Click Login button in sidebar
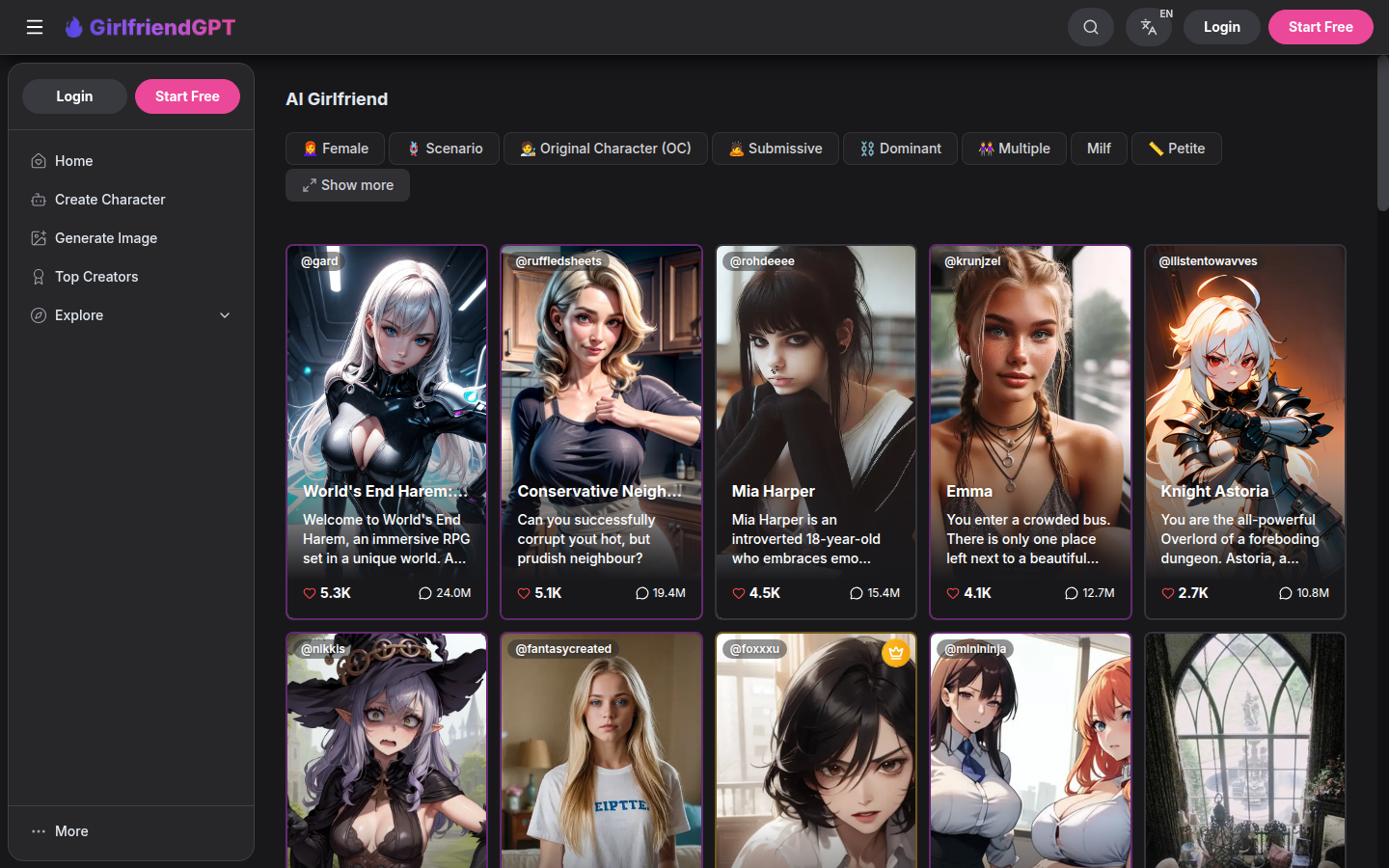The image size is (1389, 868). tap(74, 96)
